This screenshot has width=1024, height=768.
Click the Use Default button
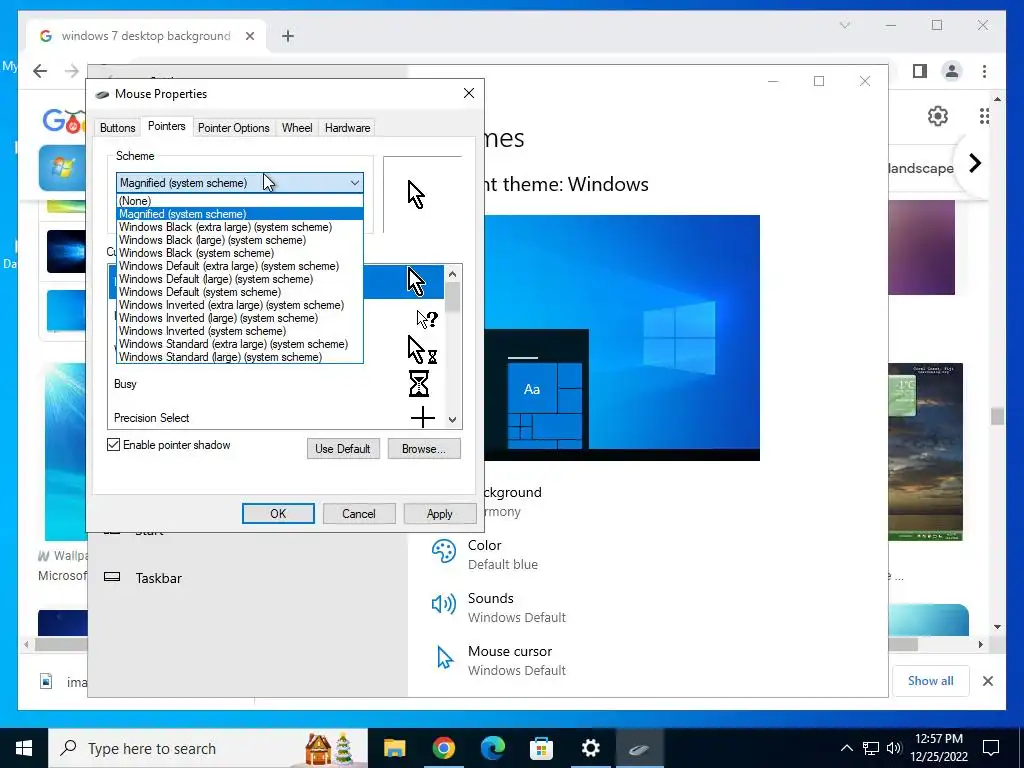[x=343, y=449]
